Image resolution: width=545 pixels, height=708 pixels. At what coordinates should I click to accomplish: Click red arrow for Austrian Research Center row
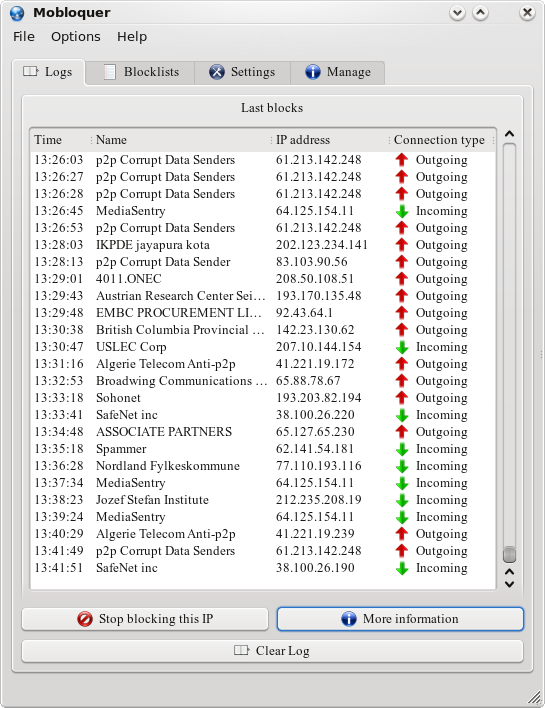click(x=402, y=296)
